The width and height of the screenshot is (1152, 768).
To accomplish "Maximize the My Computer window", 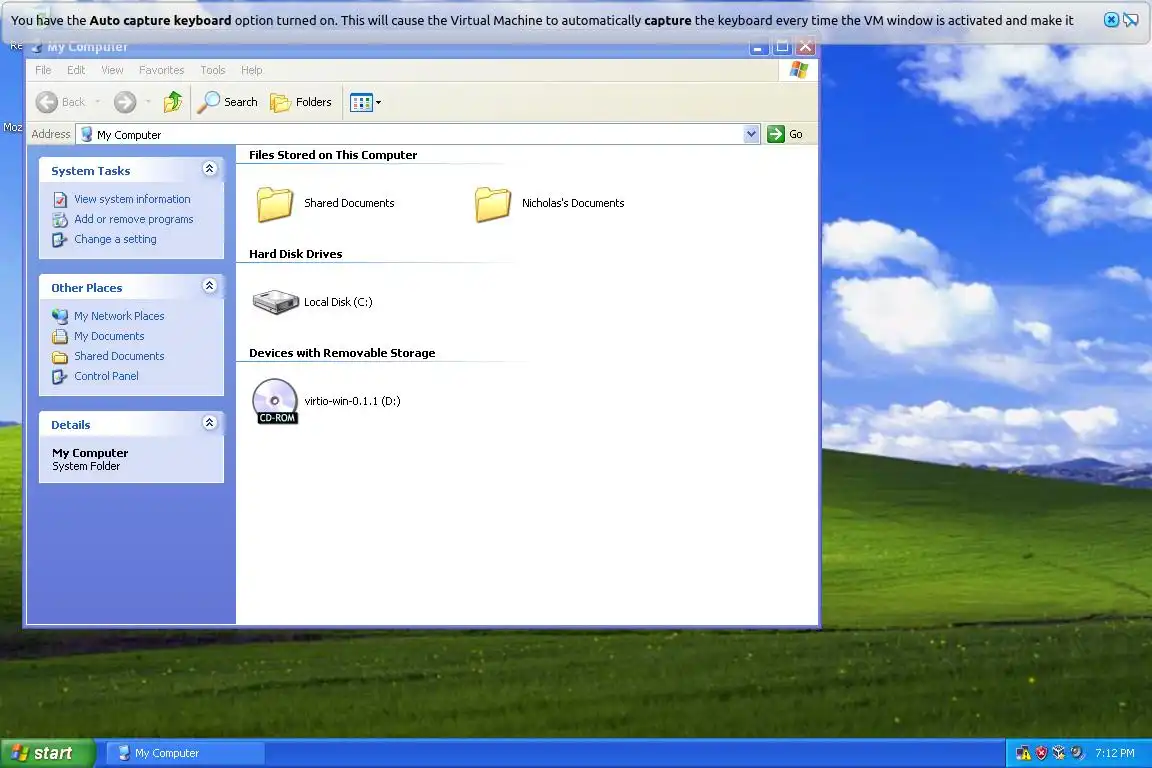I will coord(782,47).
